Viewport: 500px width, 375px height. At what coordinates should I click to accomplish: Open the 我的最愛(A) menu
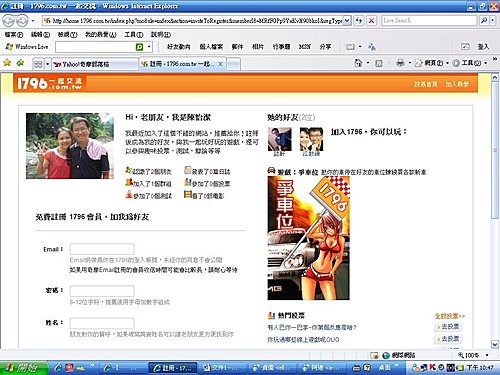pos(100,35)
